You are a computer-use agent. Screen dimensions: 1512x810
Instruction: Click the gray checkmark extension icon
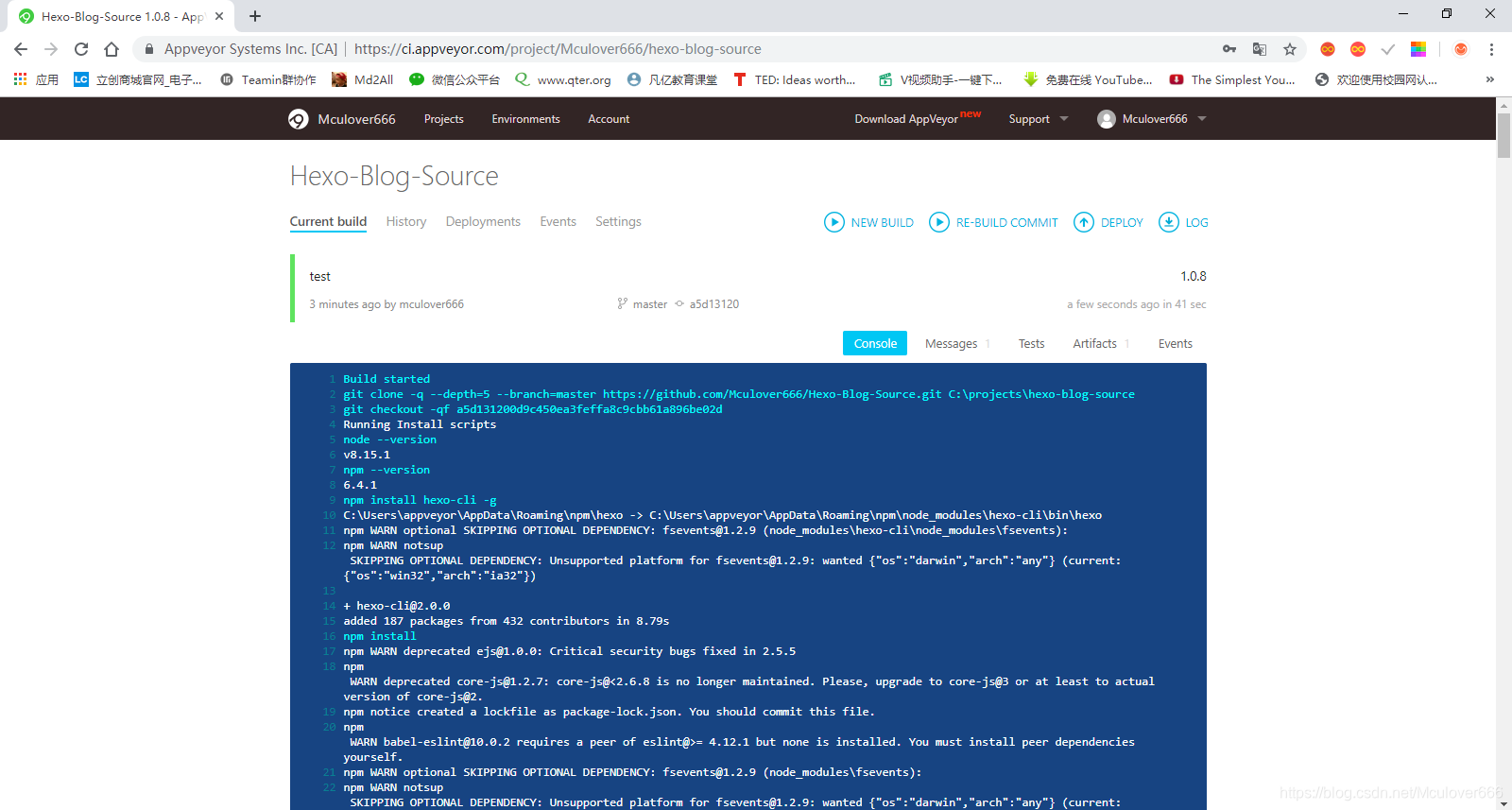point(1388,49)
